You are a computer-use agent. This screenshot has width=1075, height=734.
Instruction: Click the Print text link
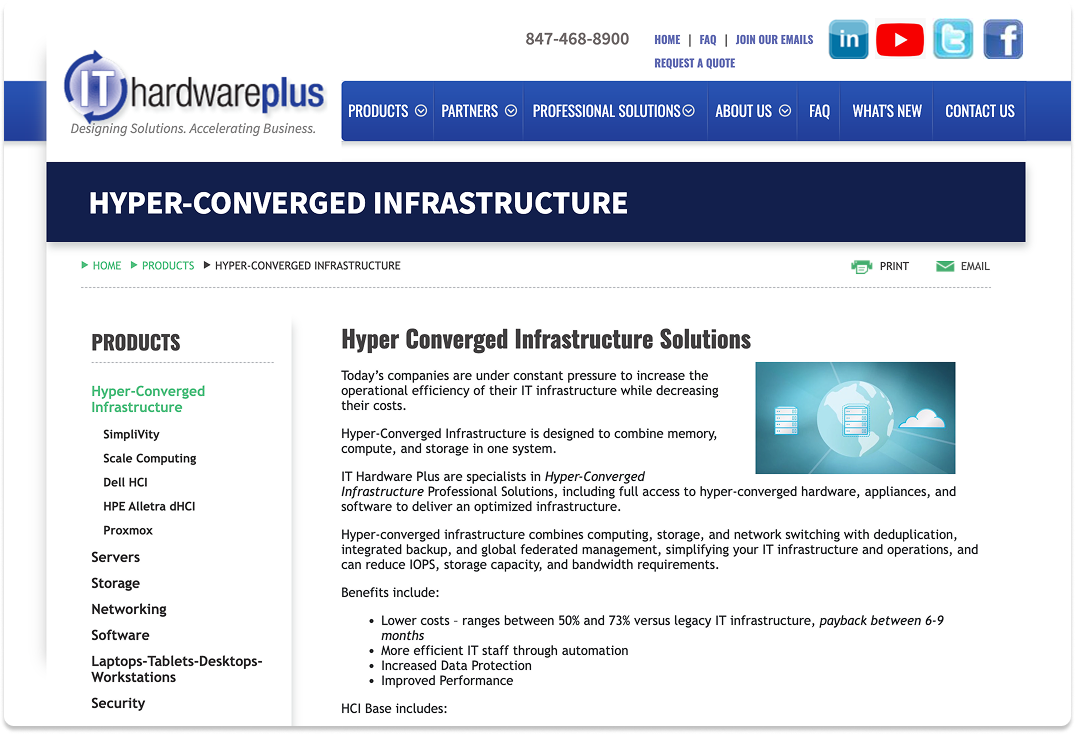(x=894, y=267)
